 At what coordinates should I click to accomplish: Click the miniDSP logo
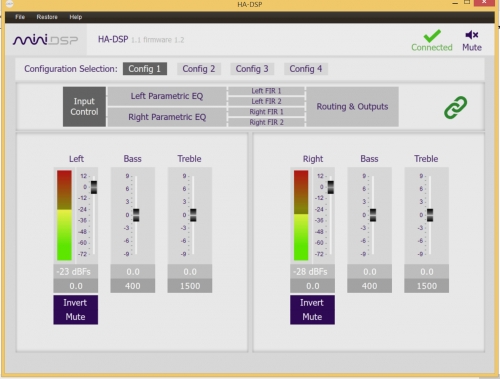45,40
